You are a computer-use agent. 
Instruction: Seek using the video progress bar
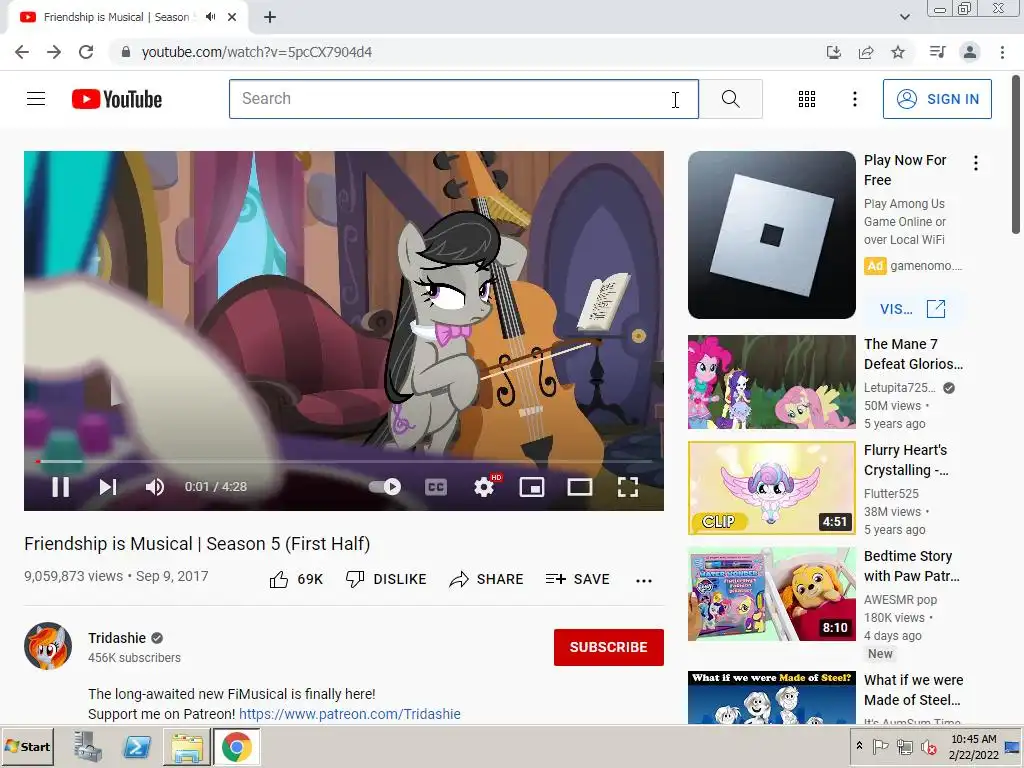[x=344, y=461]
